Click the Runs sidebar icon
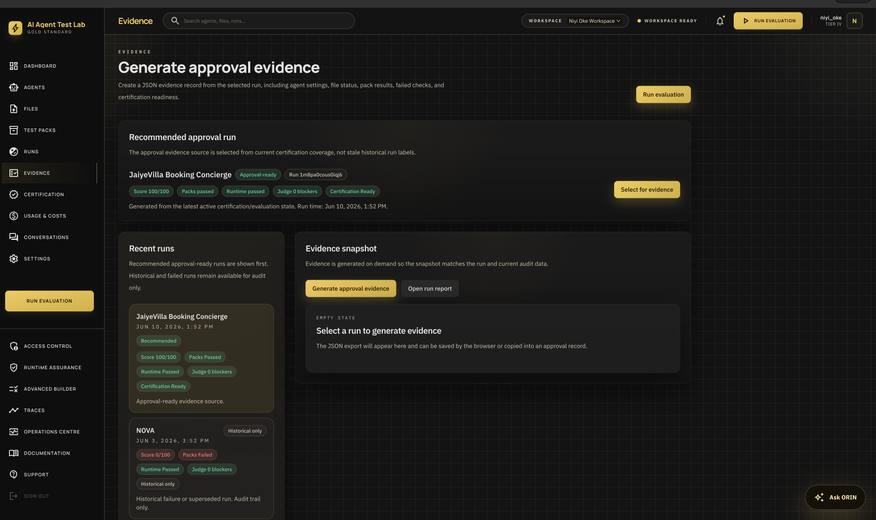The height and width of the screenshot is (520, 876). (x=13, y=151)
